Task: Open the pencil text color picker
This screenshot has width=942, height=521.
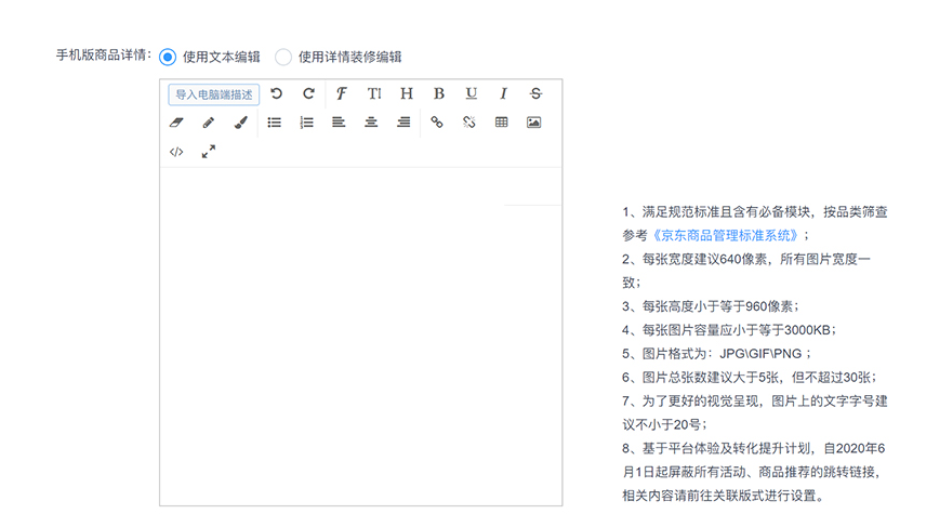Action: click(x=208, y=123)
